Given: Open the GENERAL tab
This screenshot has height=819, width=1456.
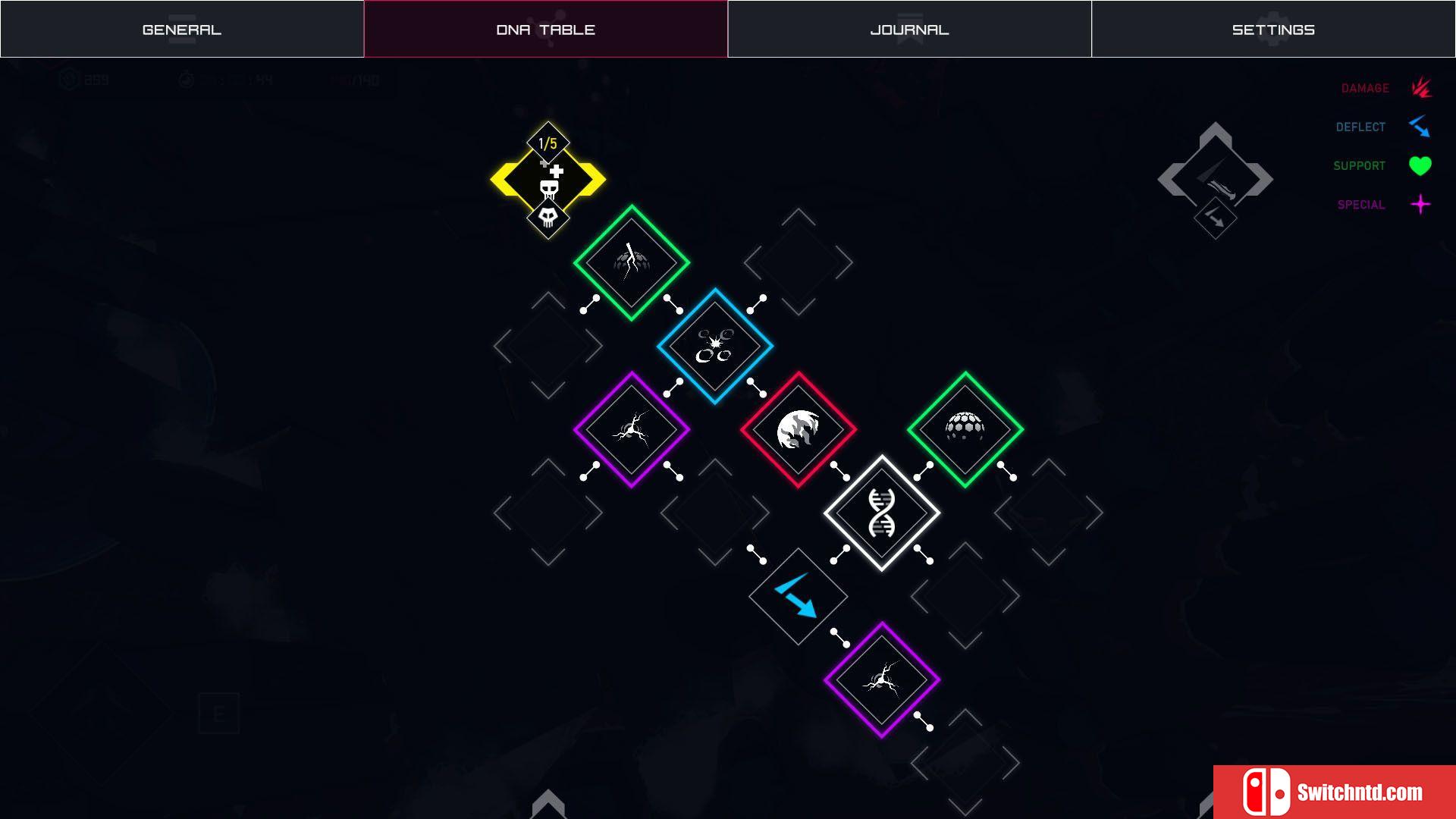Looking at the screenshot, I should (x=181, y=29).
